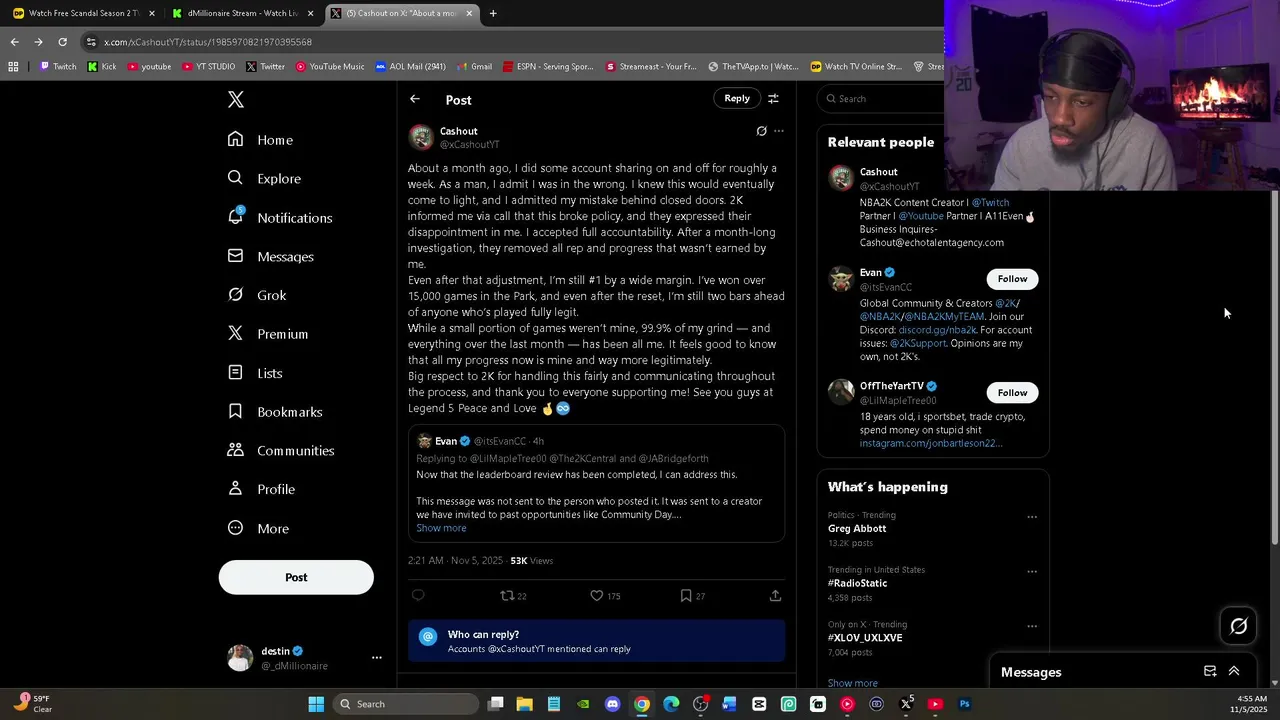Open File Explorer from the taskbar

[524, 704]
